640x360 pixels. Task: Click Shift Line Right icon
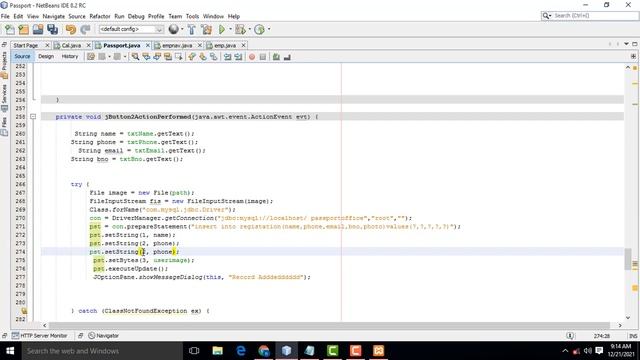238,57
